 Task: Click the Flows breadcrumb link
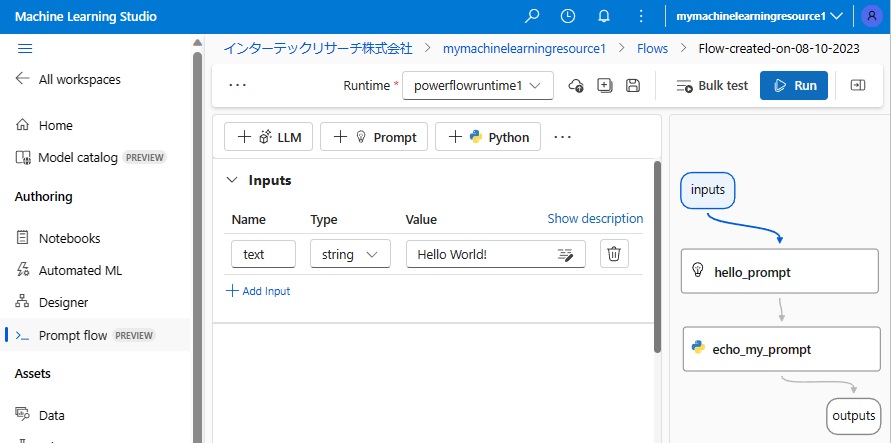(652, 48)
